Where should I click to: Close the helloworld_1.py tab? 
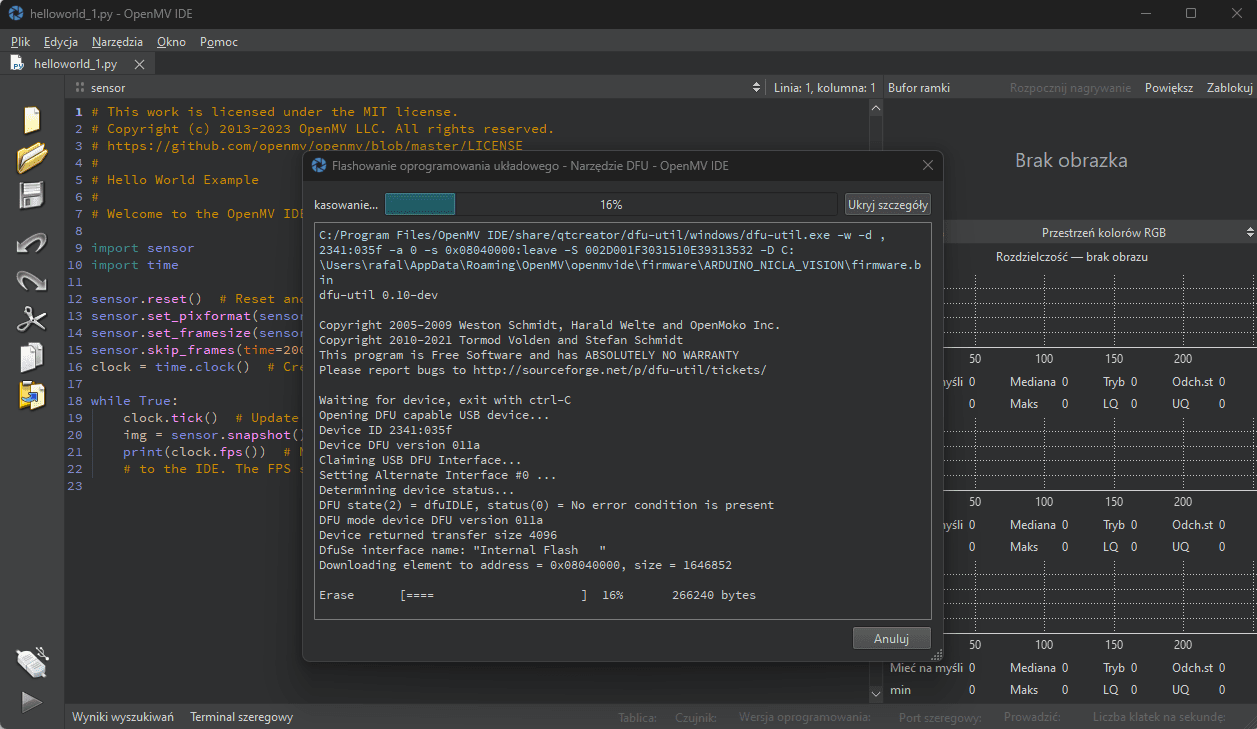click(139, 64)
